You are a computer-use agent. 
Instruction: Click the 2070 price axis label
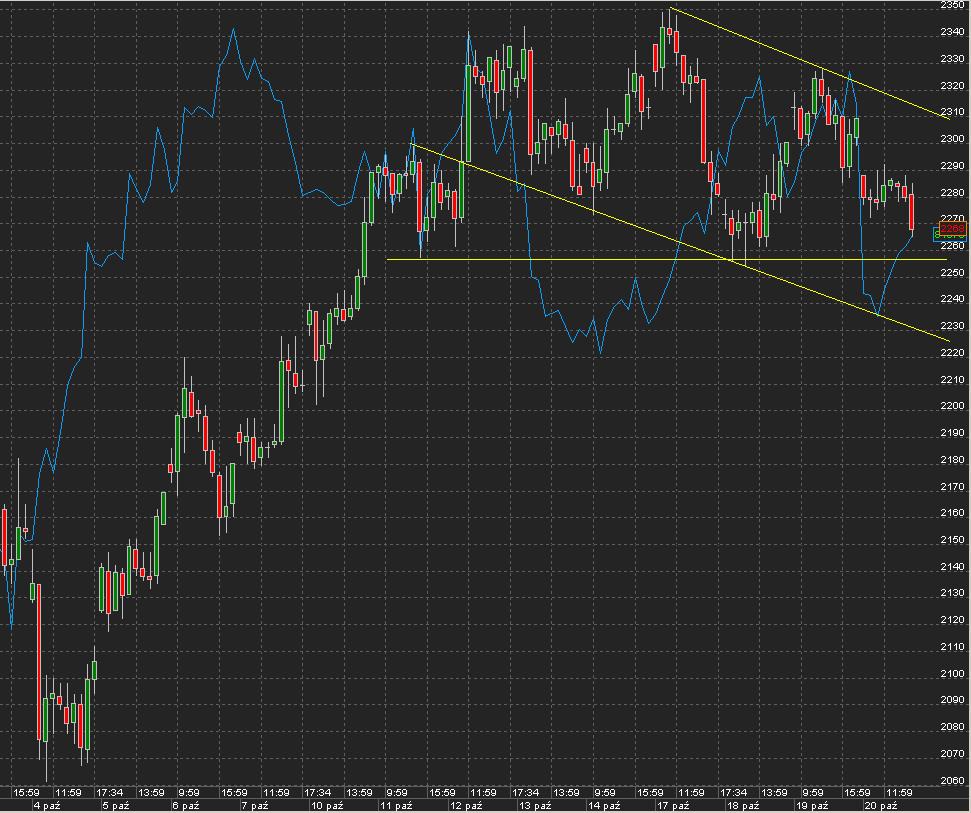point(952,754)
